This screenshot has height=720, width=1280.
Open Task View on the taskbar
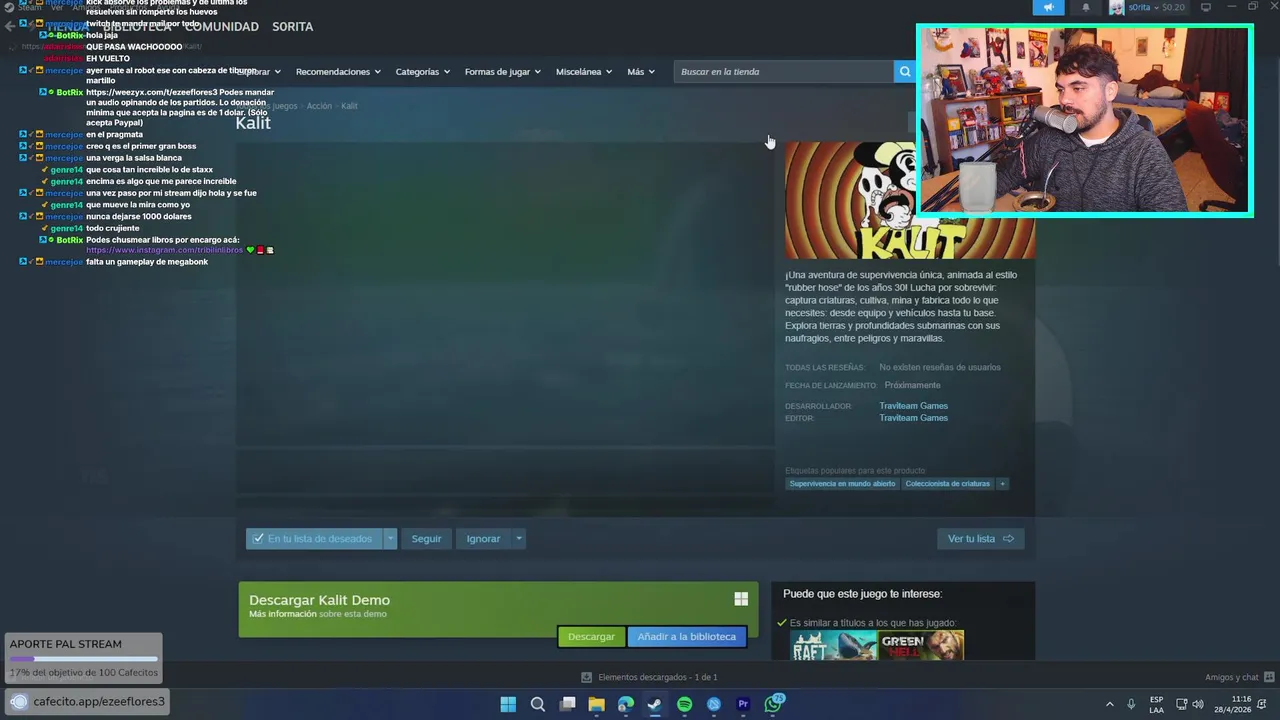567,704
